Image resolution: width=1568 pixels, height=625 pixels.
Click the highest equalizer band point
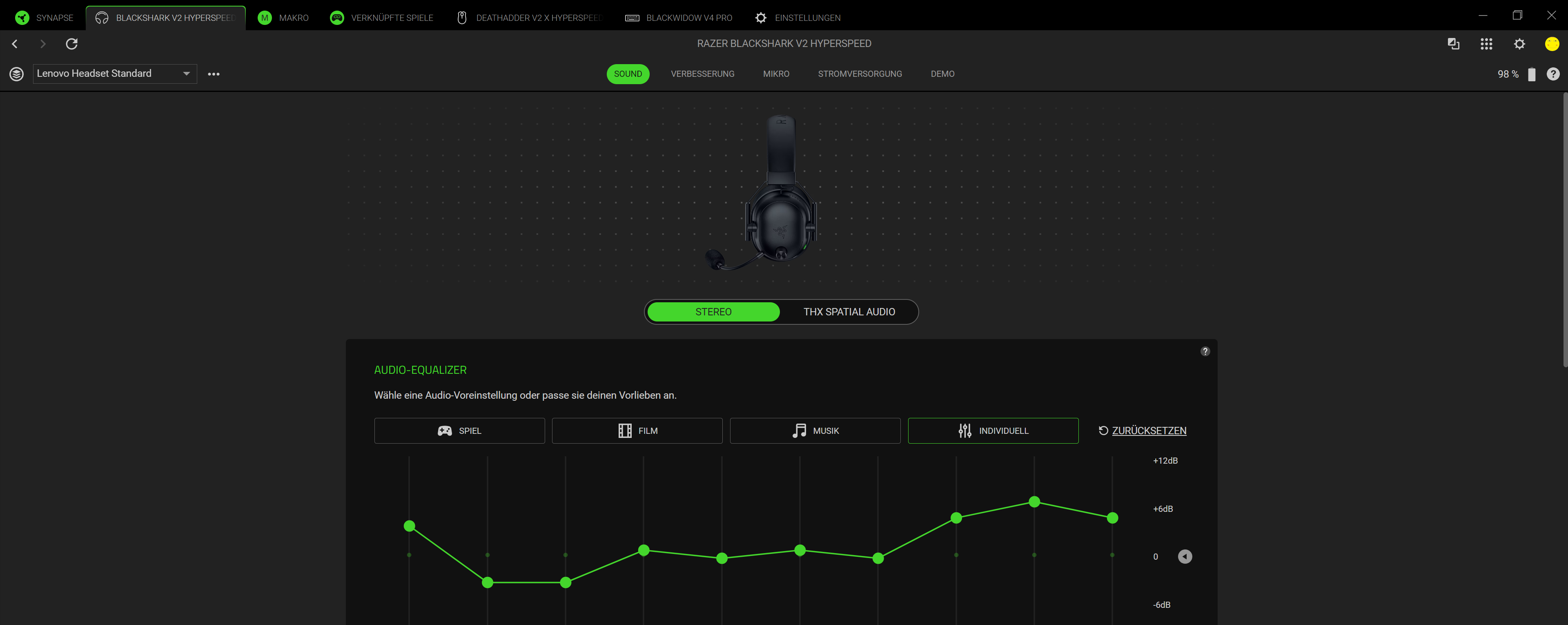(1034, 502)
